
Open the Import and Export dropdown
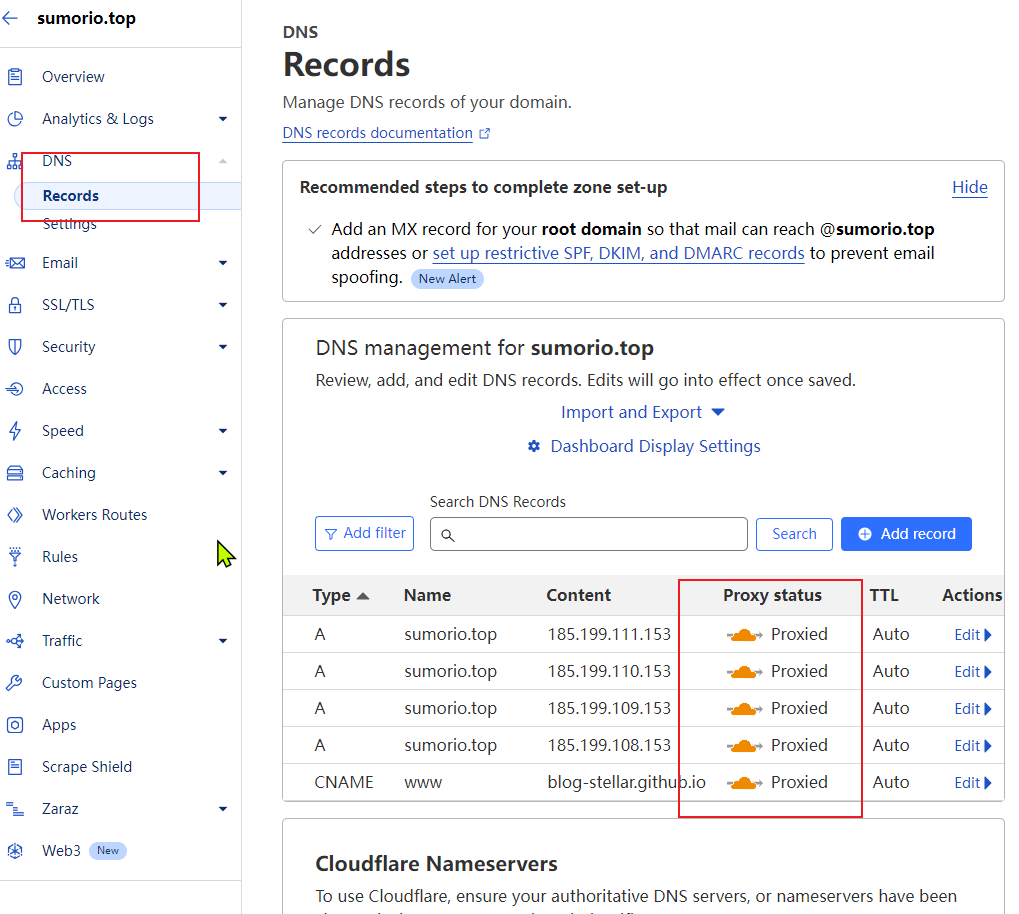point(642,412)
